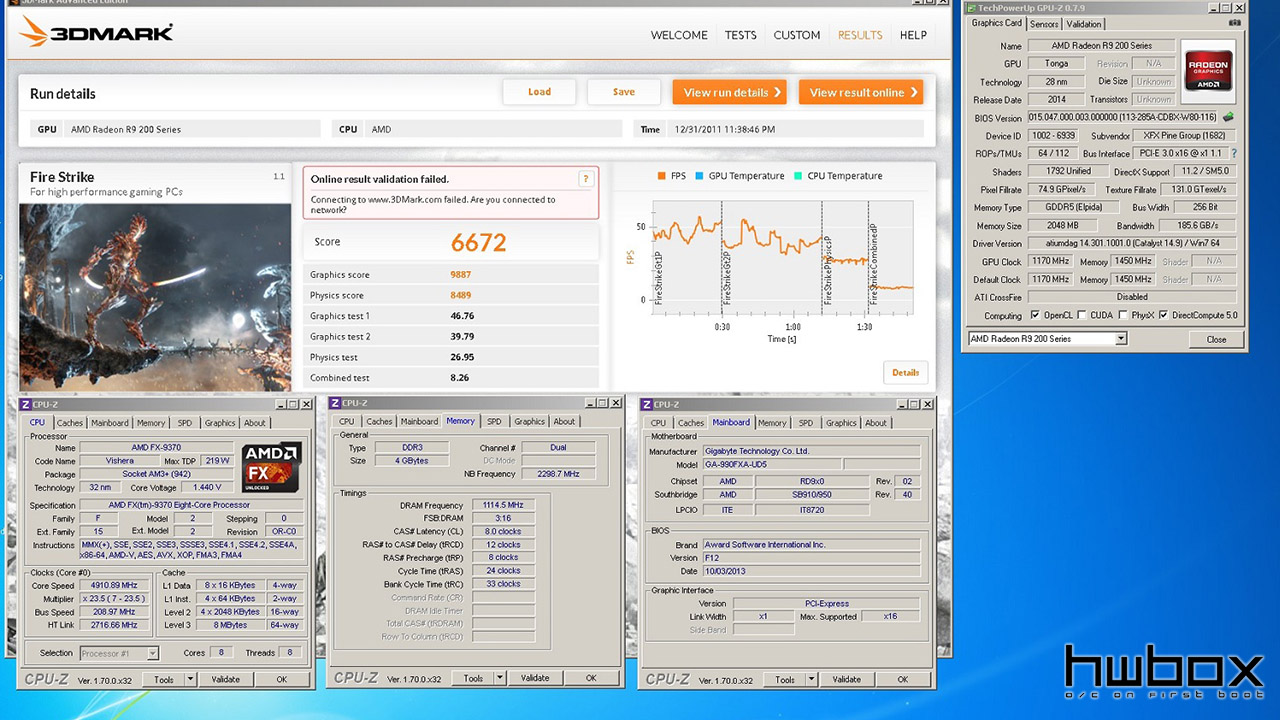Open Tools dropdown arrow in CPU-Z CPU window

coord(190,679)
